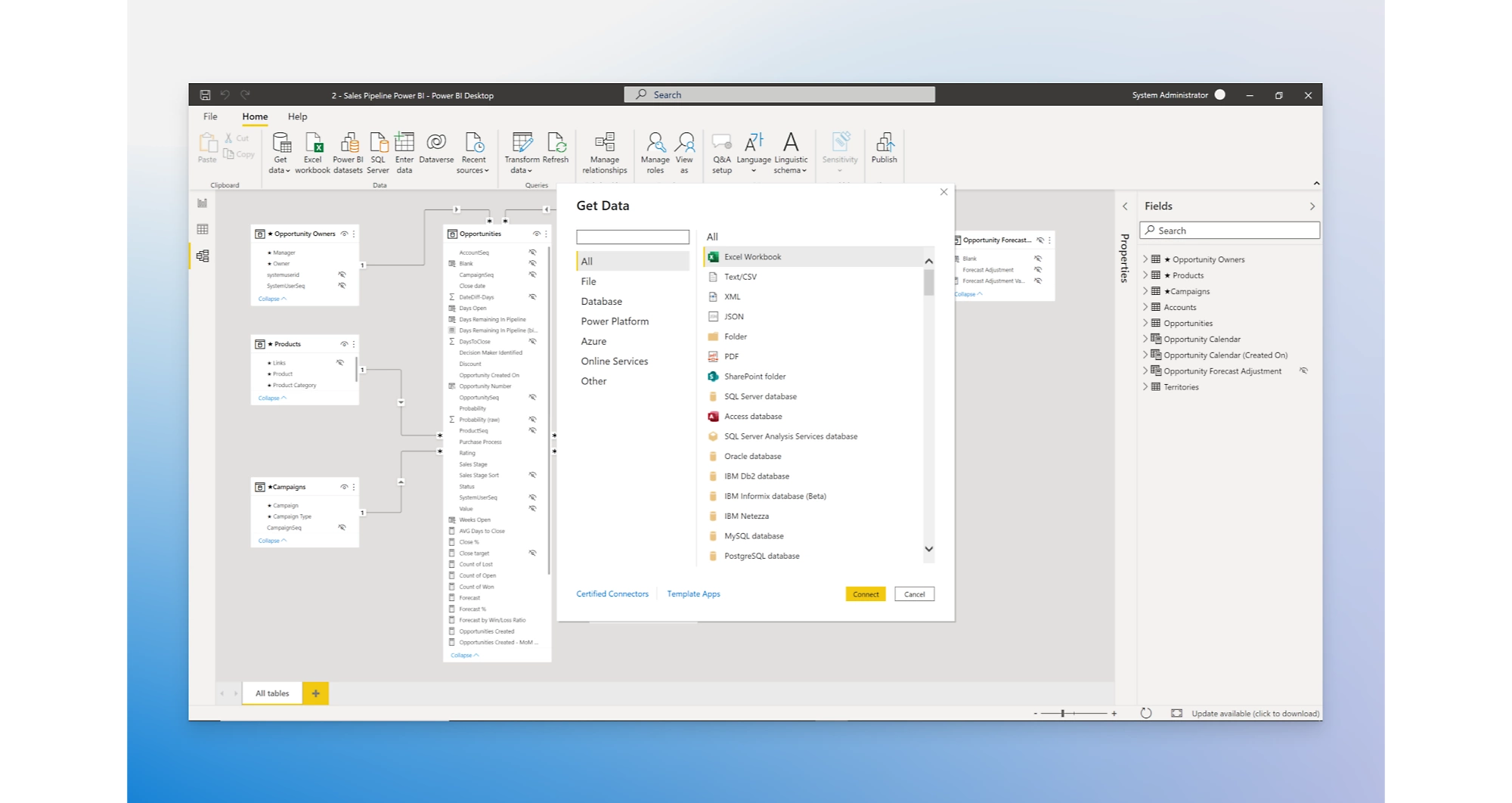Open the Q&A setup tool
This screenshot has width=1512, height=803.
tap(722, 153)
